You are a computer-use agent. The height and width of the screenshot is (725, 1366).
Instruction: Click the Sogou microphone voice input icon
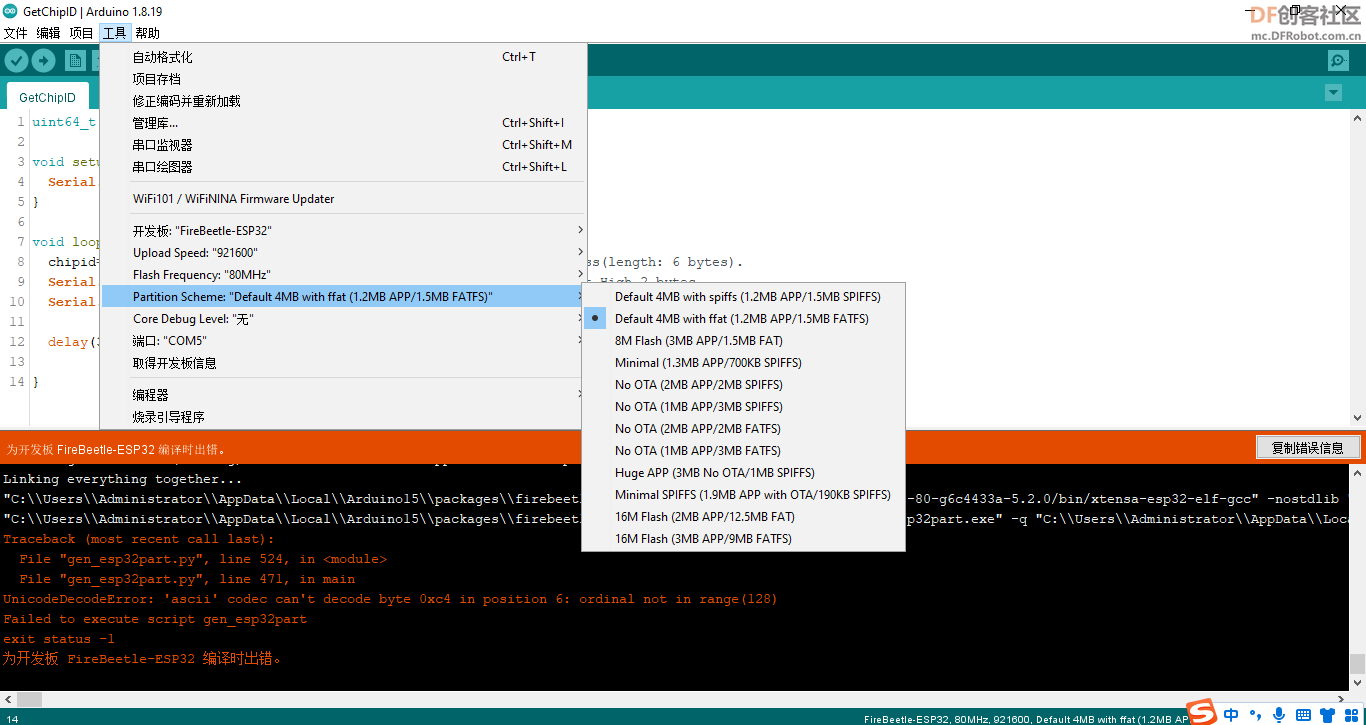click(1278, 715)
